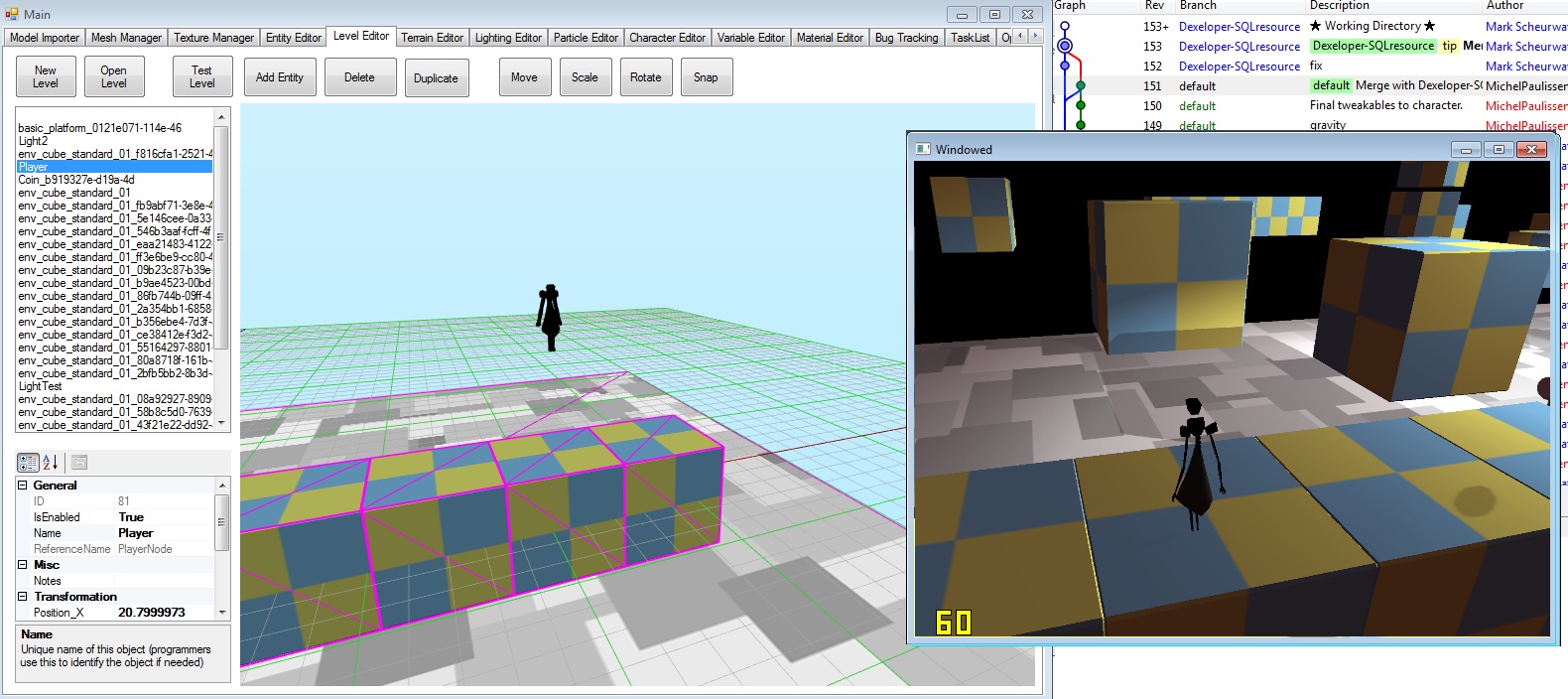
Task: Select Coin entity in the entity list
Action: (76, 180)
